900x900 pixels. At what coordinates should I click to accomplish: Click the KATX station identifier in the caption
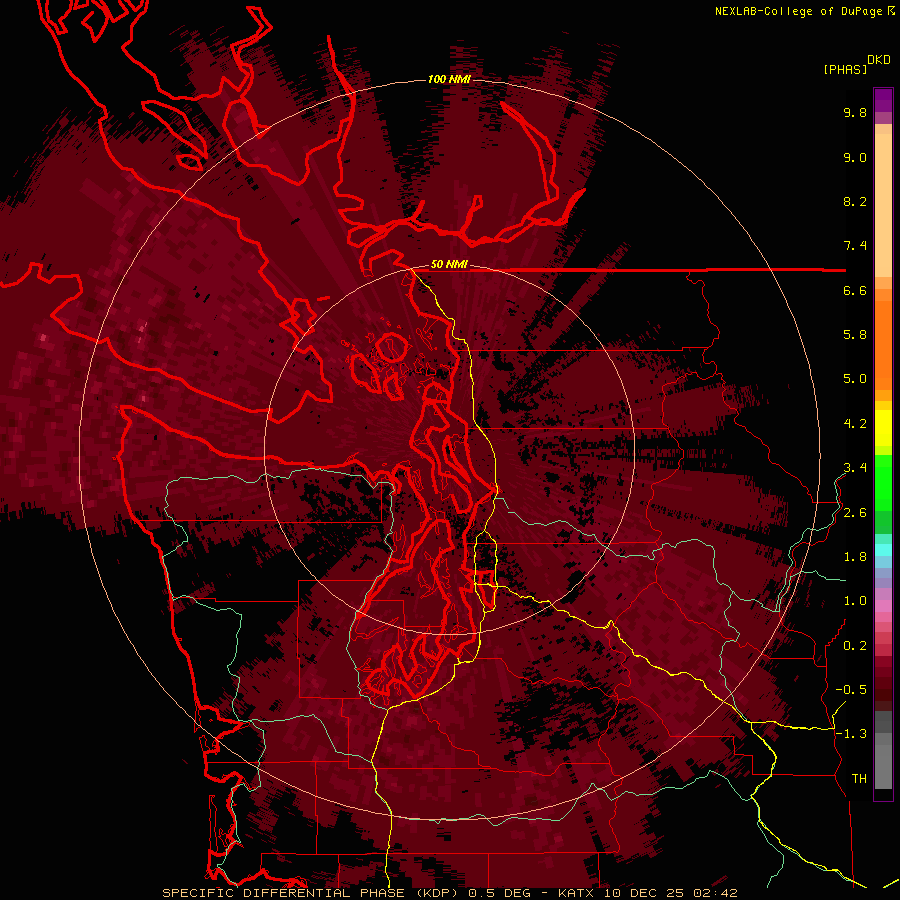(576, 893)
